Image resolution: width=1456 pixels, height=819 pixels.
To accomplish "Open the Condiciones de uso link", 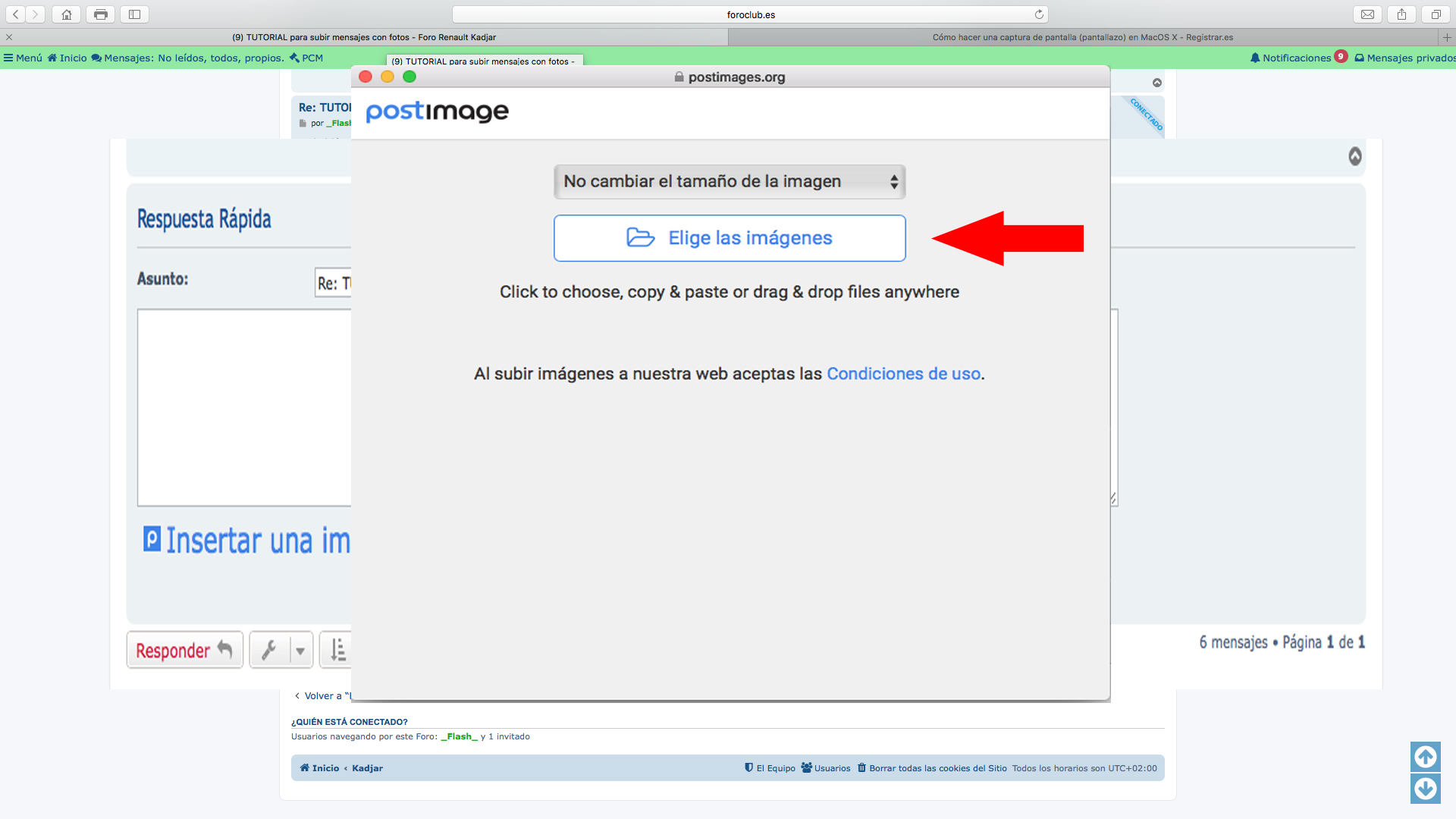I will [x=903, y=374].
